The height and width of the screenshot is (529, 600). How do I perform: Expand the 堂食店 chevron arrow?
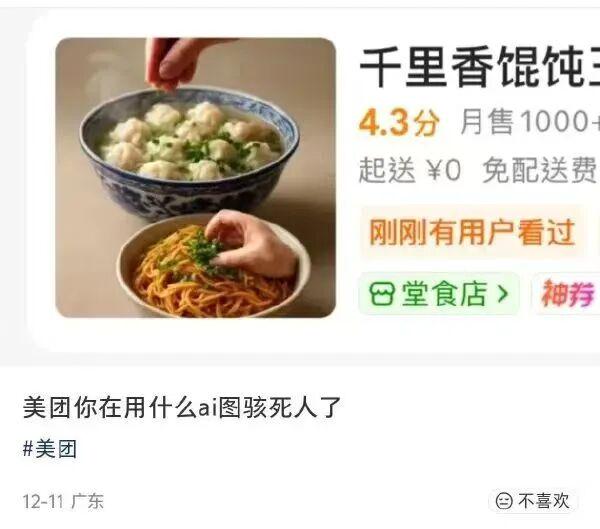click(x=502, y=294)
